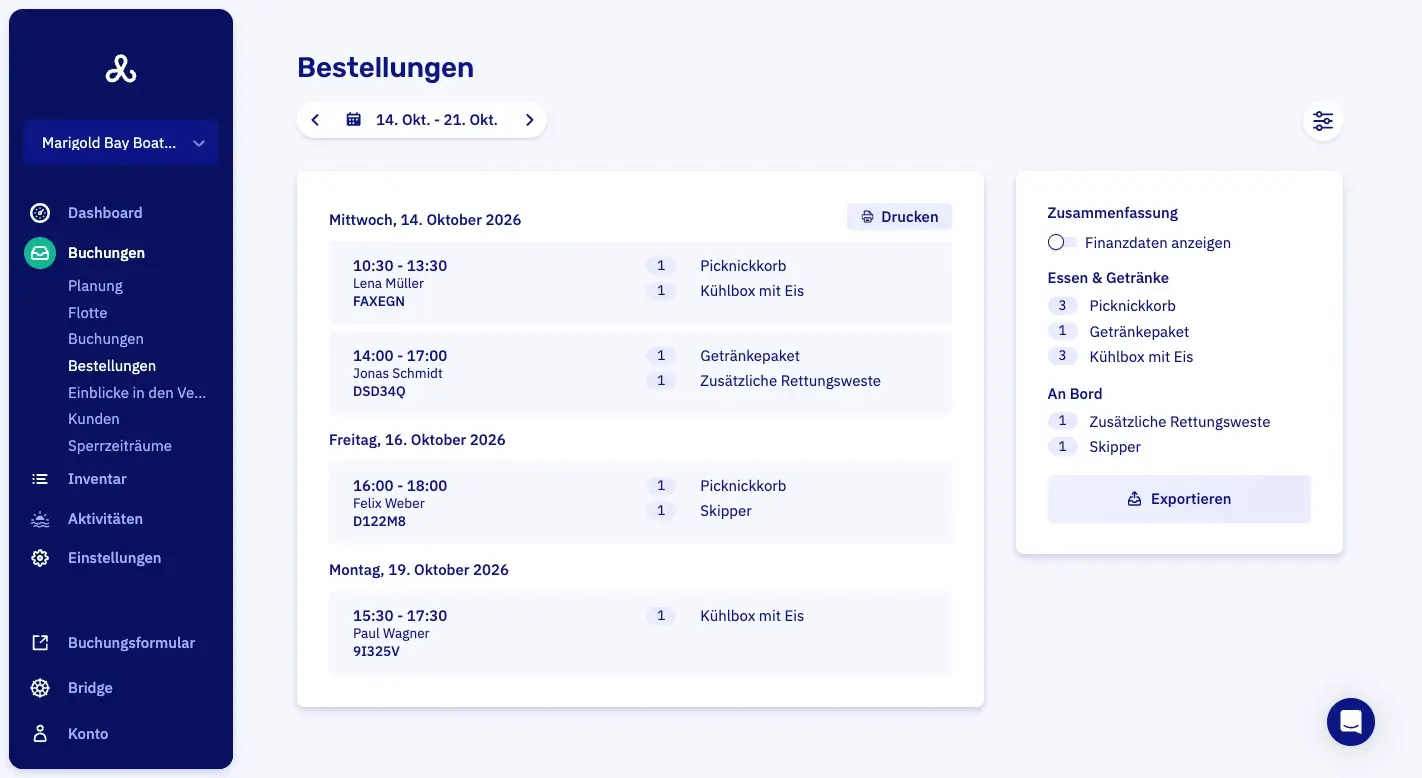Open Paul Wagner's order 9I325V

pyautogui.click(x=640, y=633)
